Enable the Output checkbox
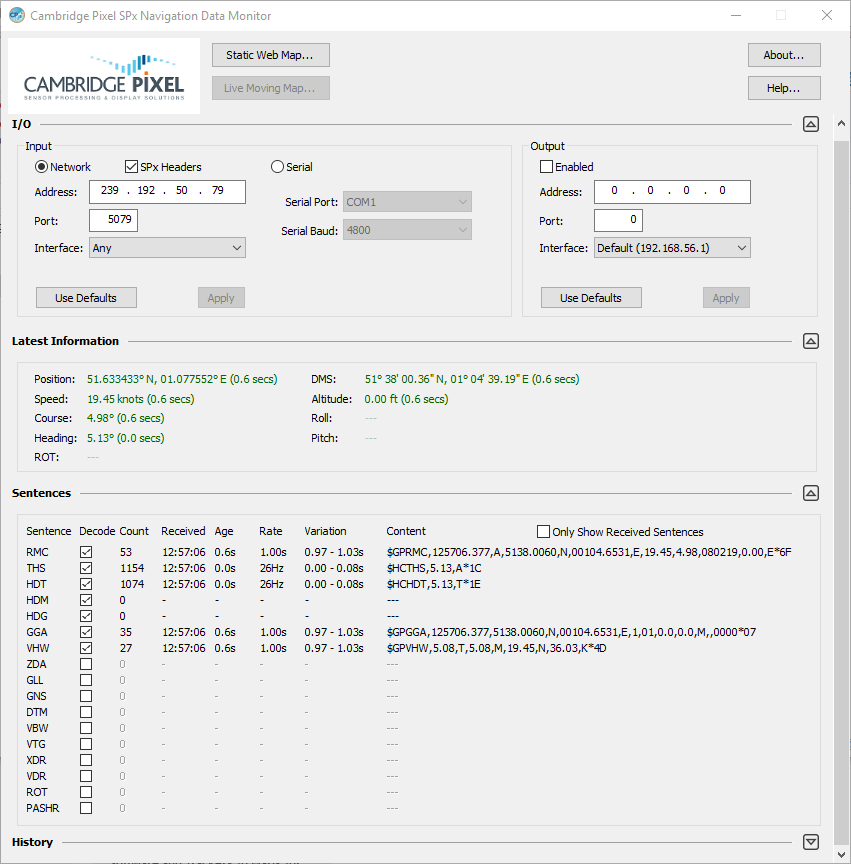Screen dimensions: 851x864 [546, 167]
